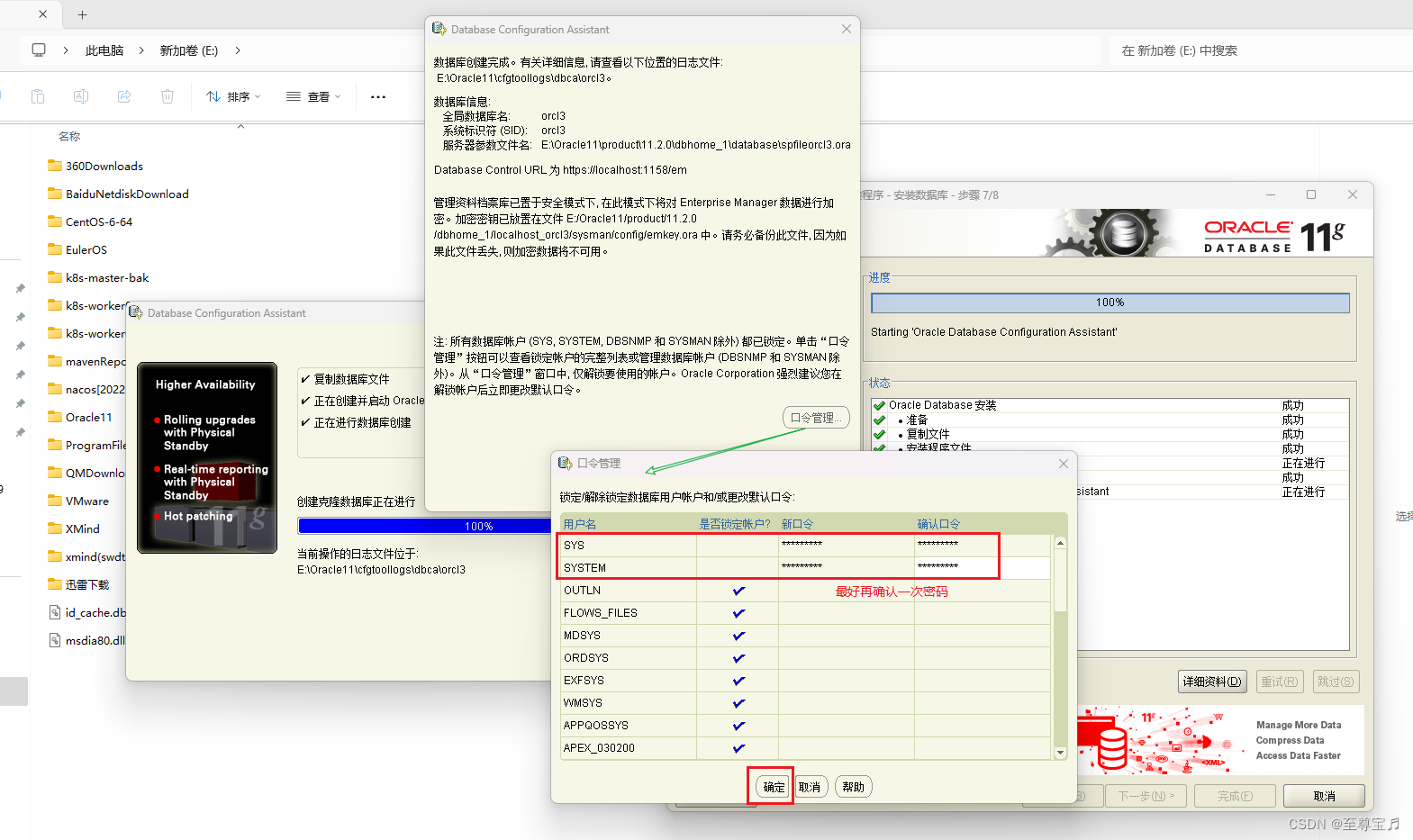
Task: Open the more options ellipsis in Explorer toolbar
Action: (378, 96)
